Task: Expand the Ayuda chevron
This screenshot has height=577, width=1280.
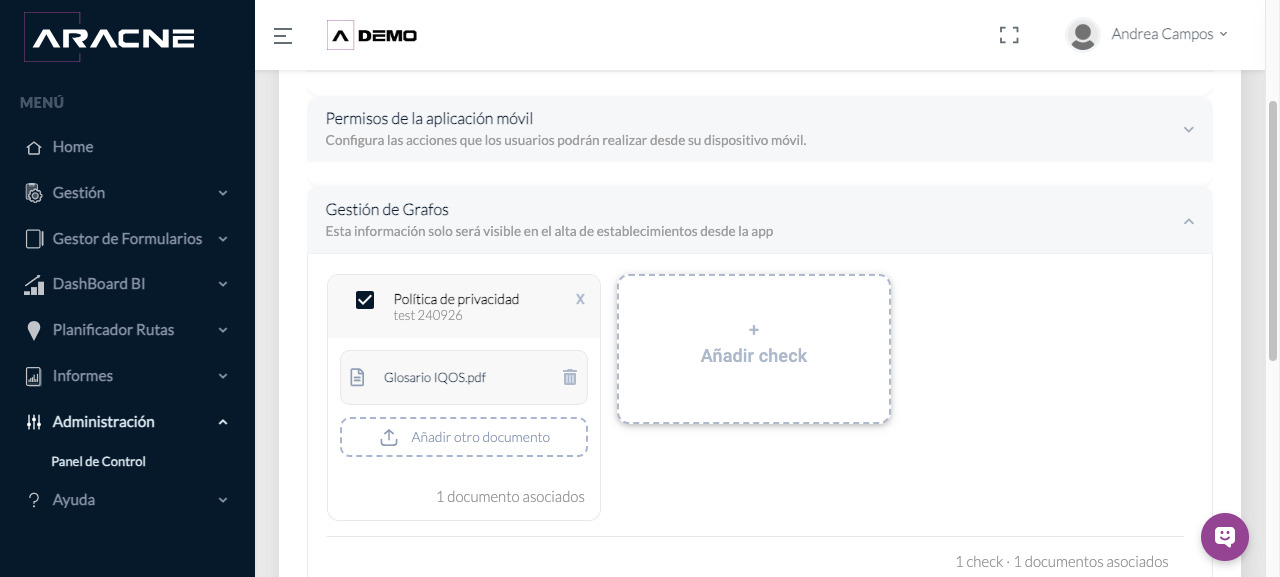Action: pyautogui.click(x=223, y=500)
